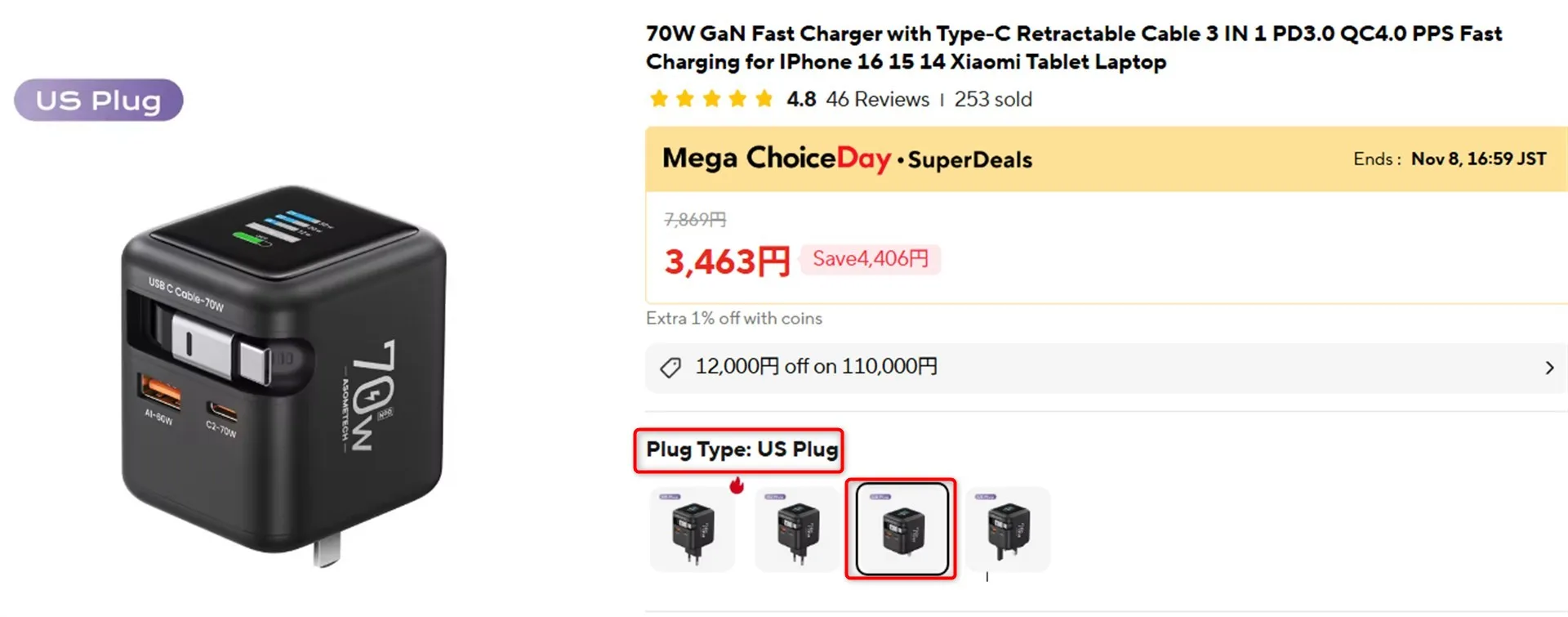The width and height of the screenshot is (1568, 617).
Task: Open the large charger product image
Action: pos(283,372)
